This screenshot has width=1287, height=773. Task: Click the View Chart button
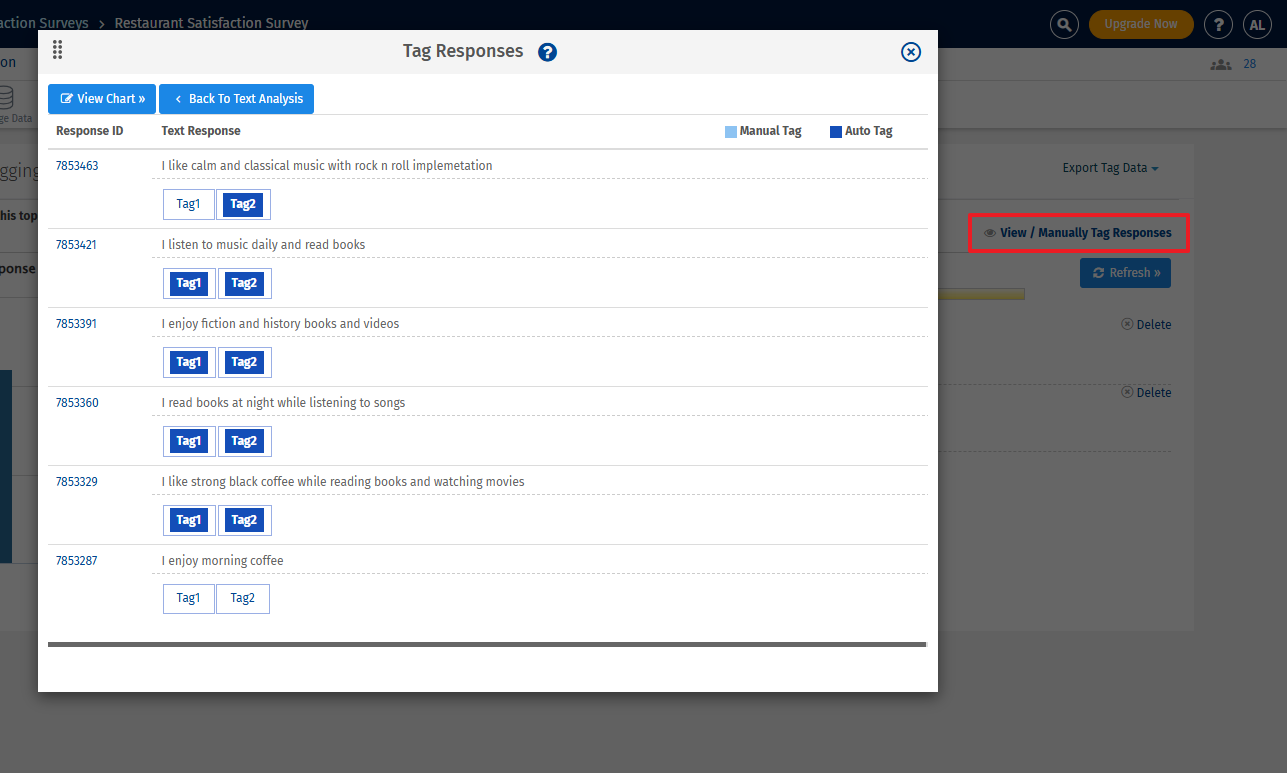(x=101, y=99)
